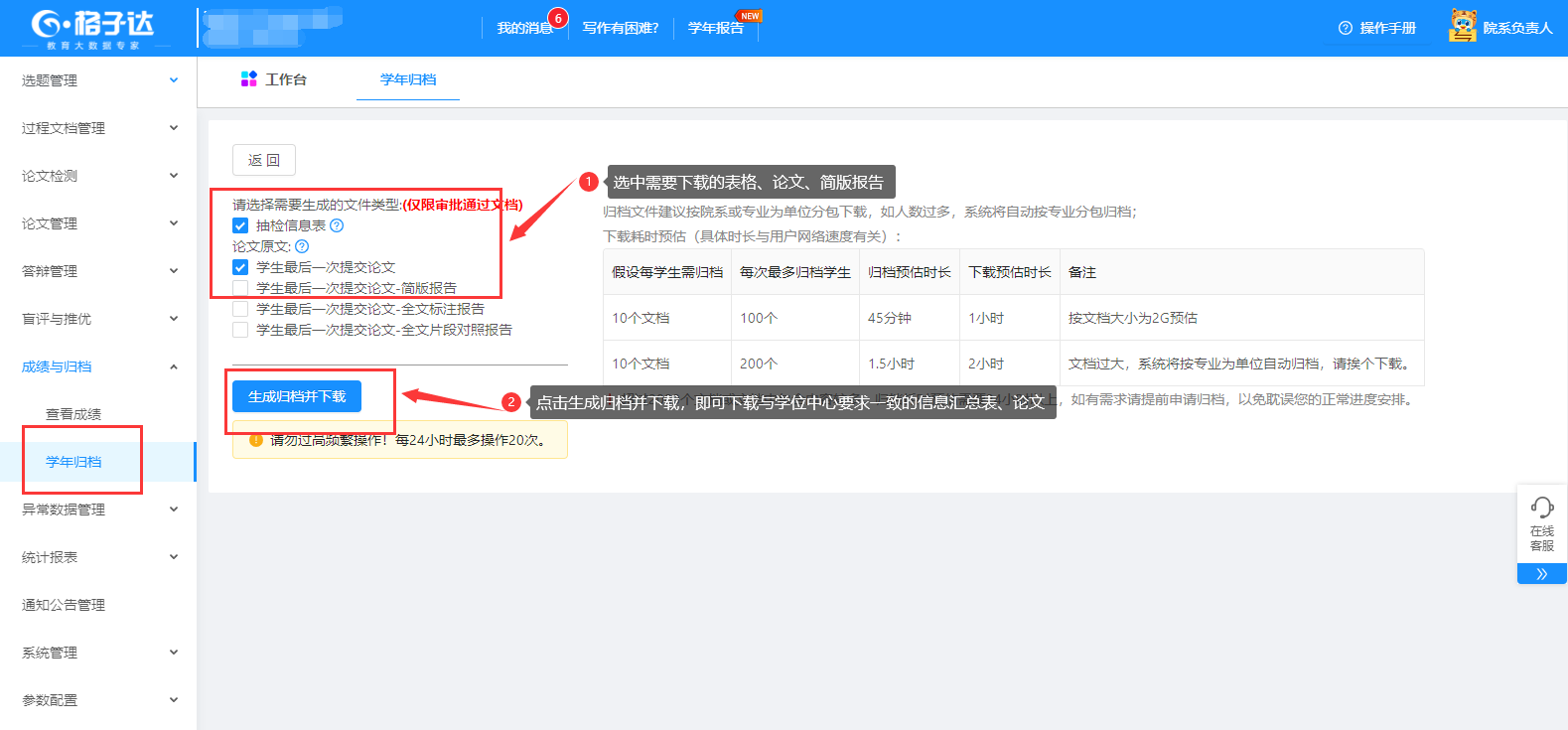Image resolution: width=1568 pixels, height=730 pixels.
Task: Uncheck the 抽检信息表 checkbox
Action: [240, 225]
